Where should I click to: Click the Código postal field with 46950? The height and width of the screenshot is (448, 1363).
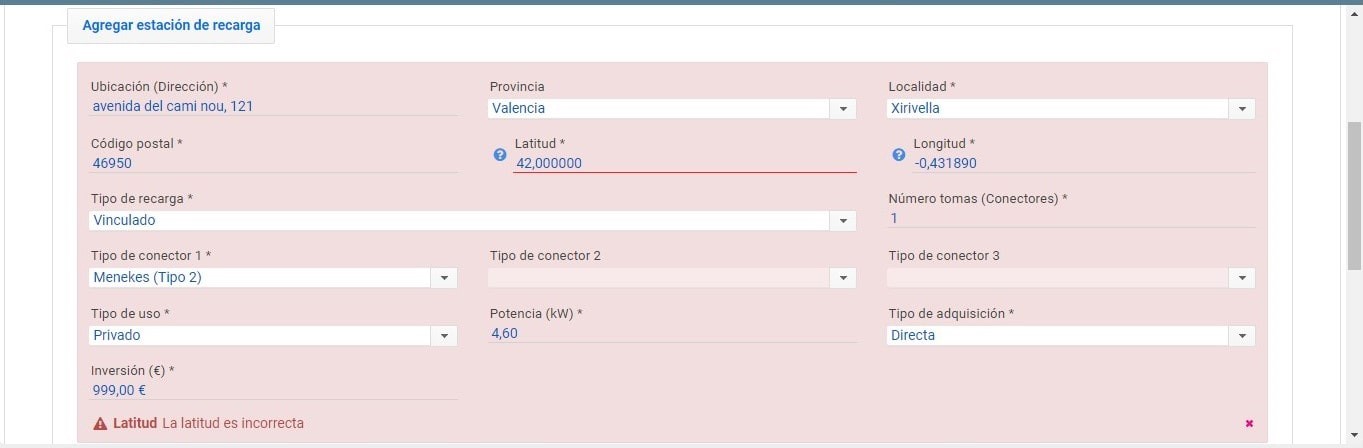[274, 163]
